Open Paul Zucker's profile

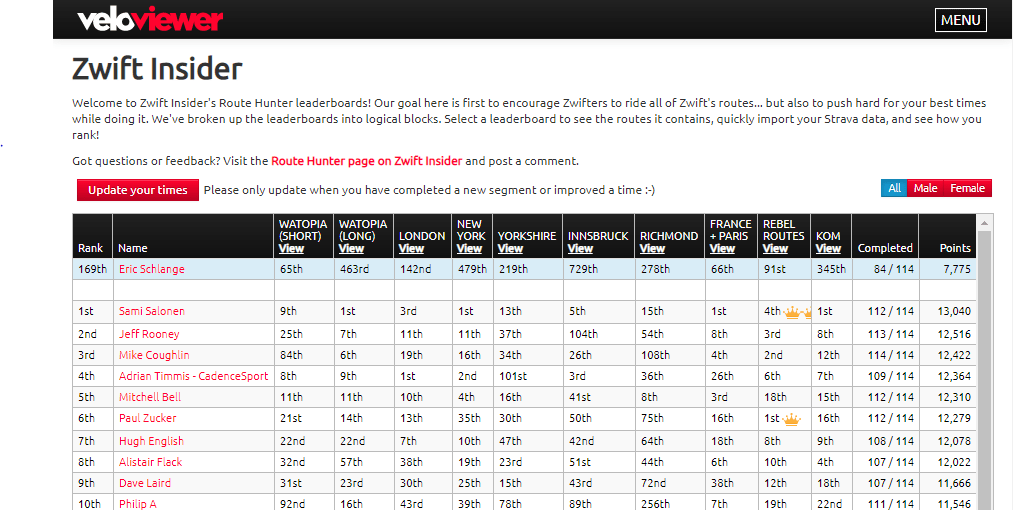[x=147, y=418]
